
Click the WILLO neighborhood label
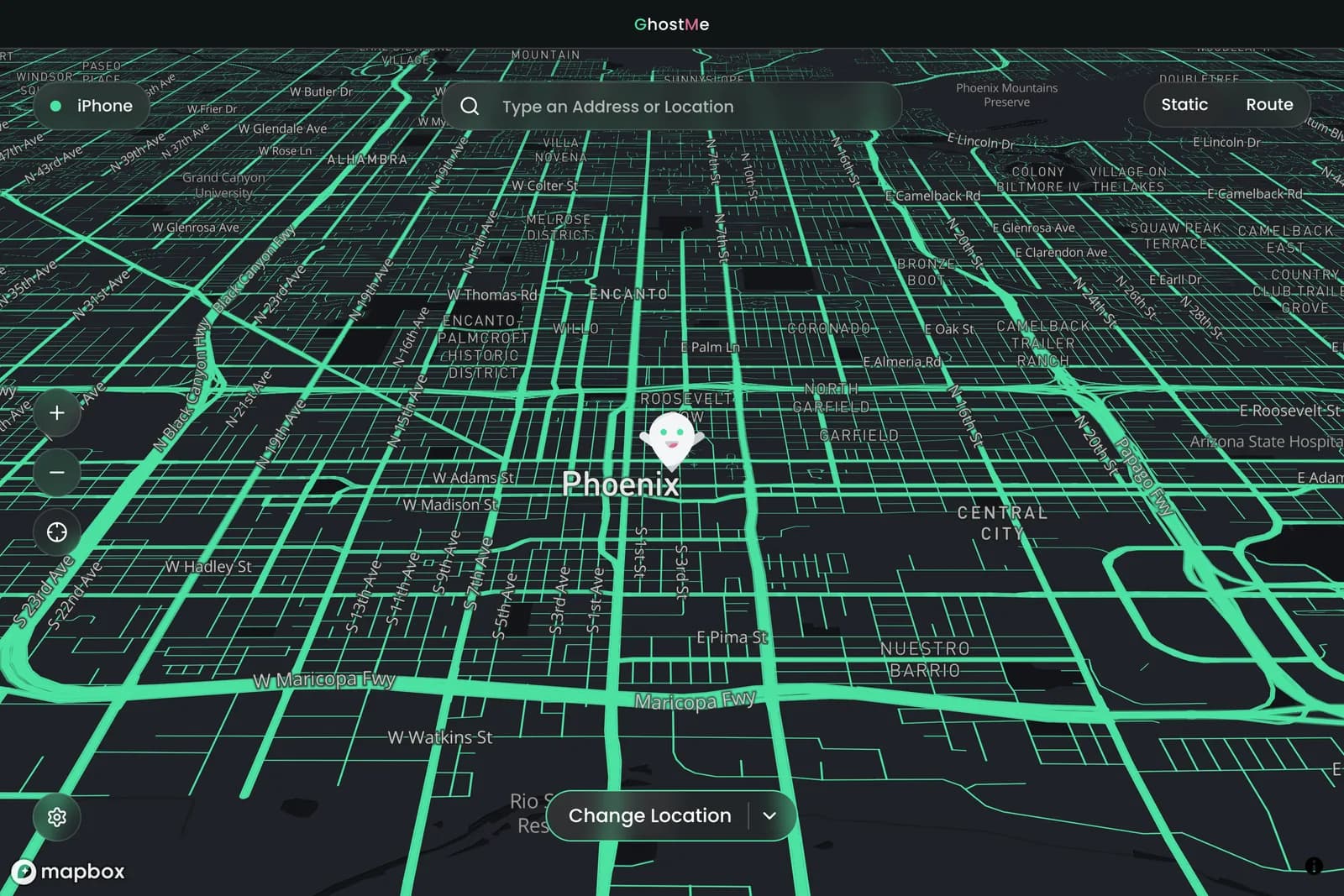pos(575,328)
